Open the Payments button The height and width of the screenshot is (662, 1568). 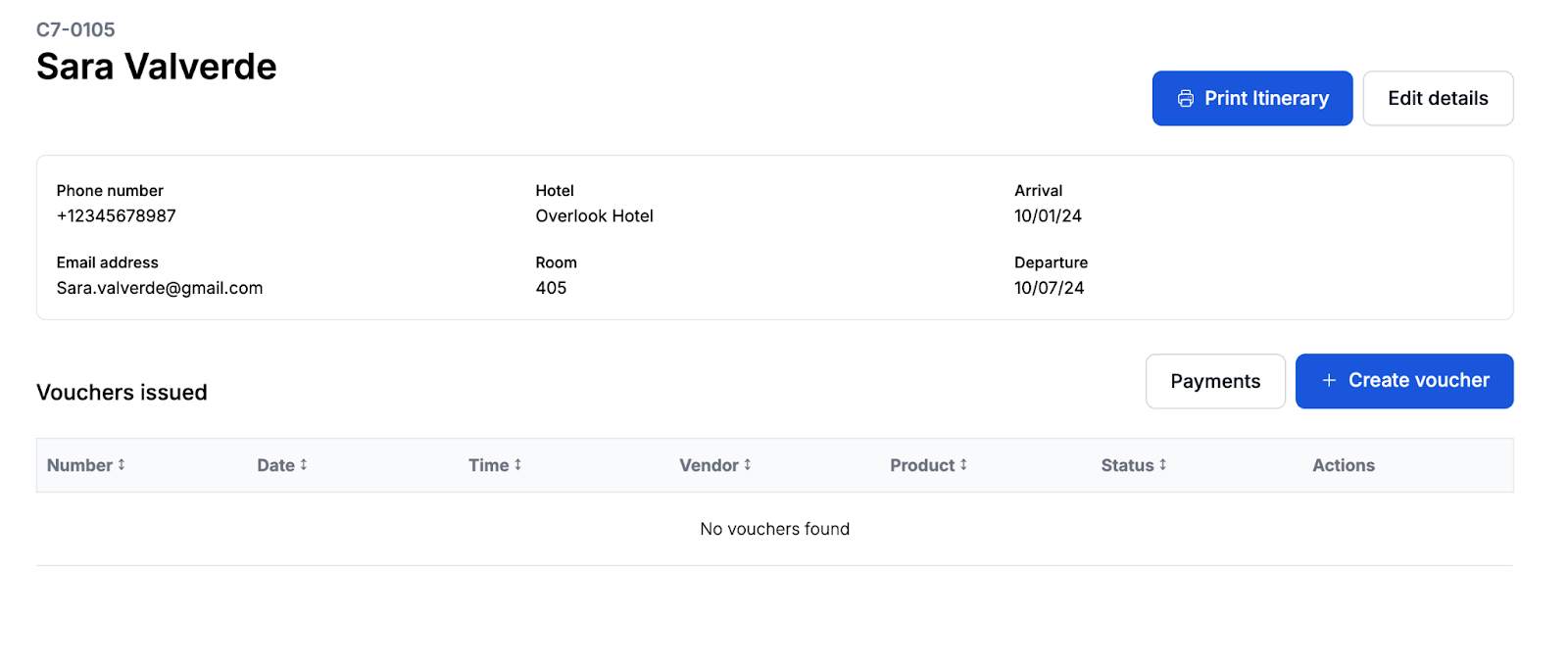[1214, 382]
